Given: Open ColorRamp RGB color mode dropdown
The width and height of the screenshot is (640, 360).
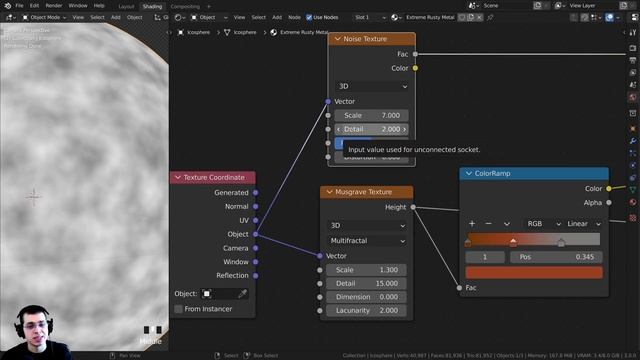Looking at the screenshot, I should 543,224.
